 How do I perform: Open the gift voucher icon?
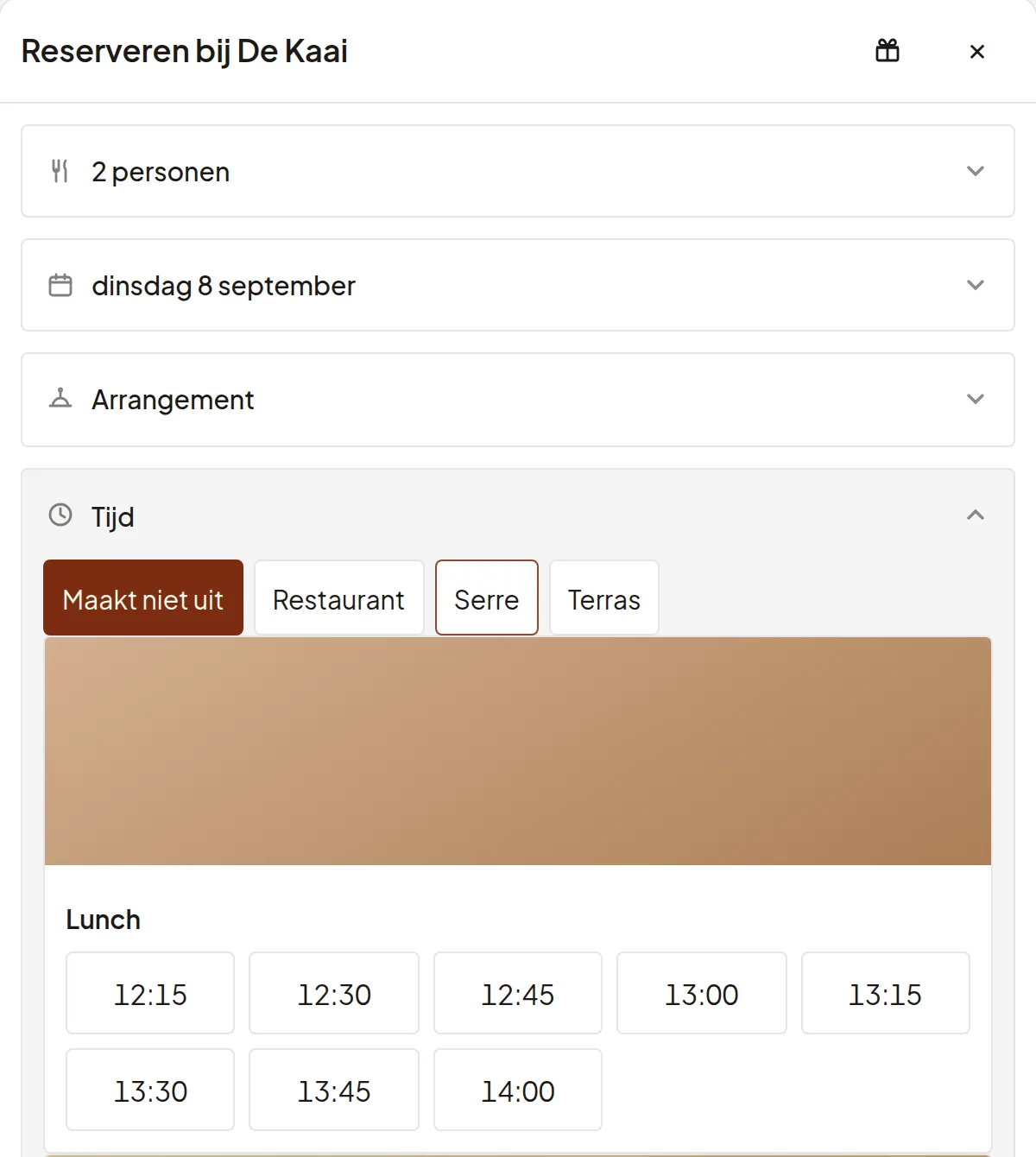click(x=888, y=51)
